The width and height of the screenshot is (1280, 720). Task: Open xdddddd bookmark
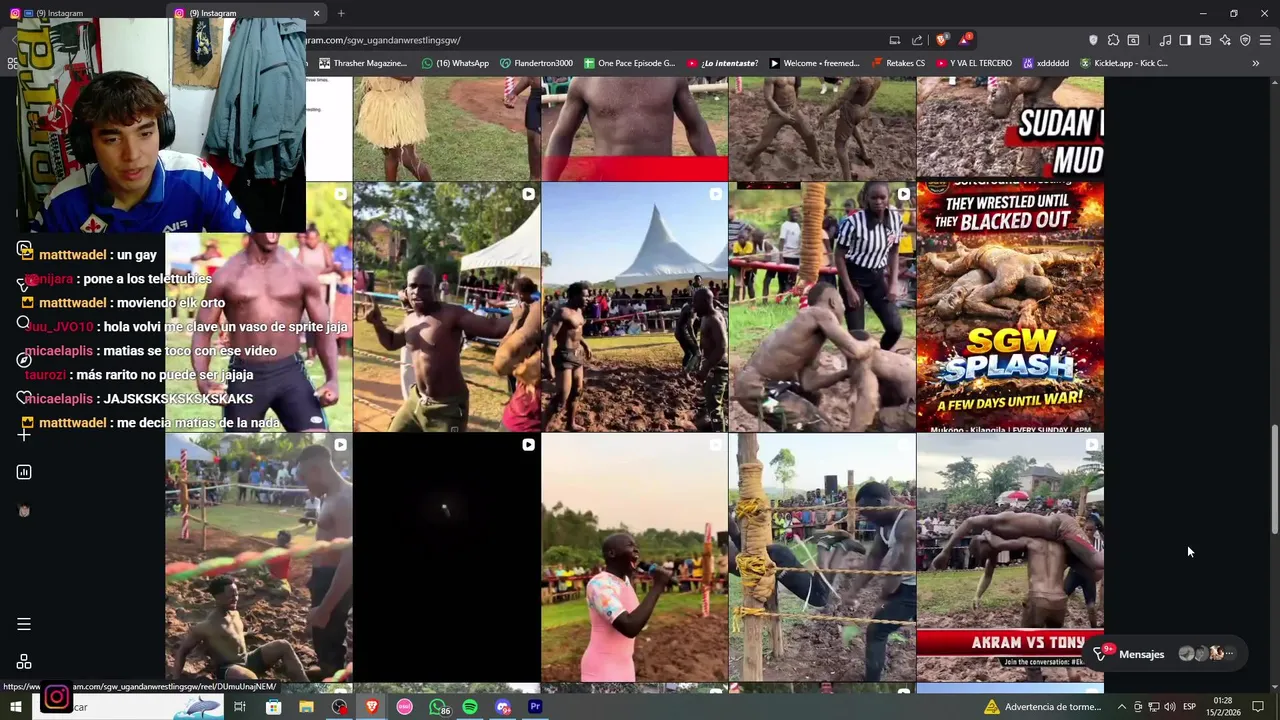[x=1045, y=63]
